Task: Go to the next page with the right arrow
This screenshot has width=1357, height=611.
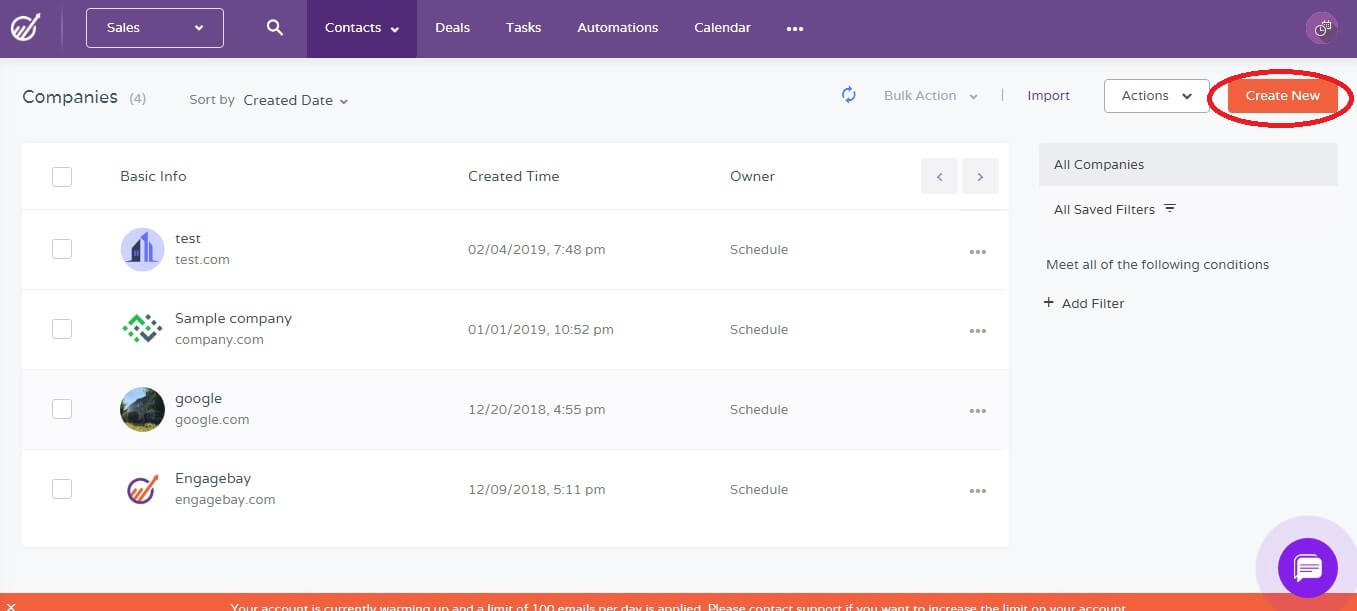Action: (x=980, y=175)
